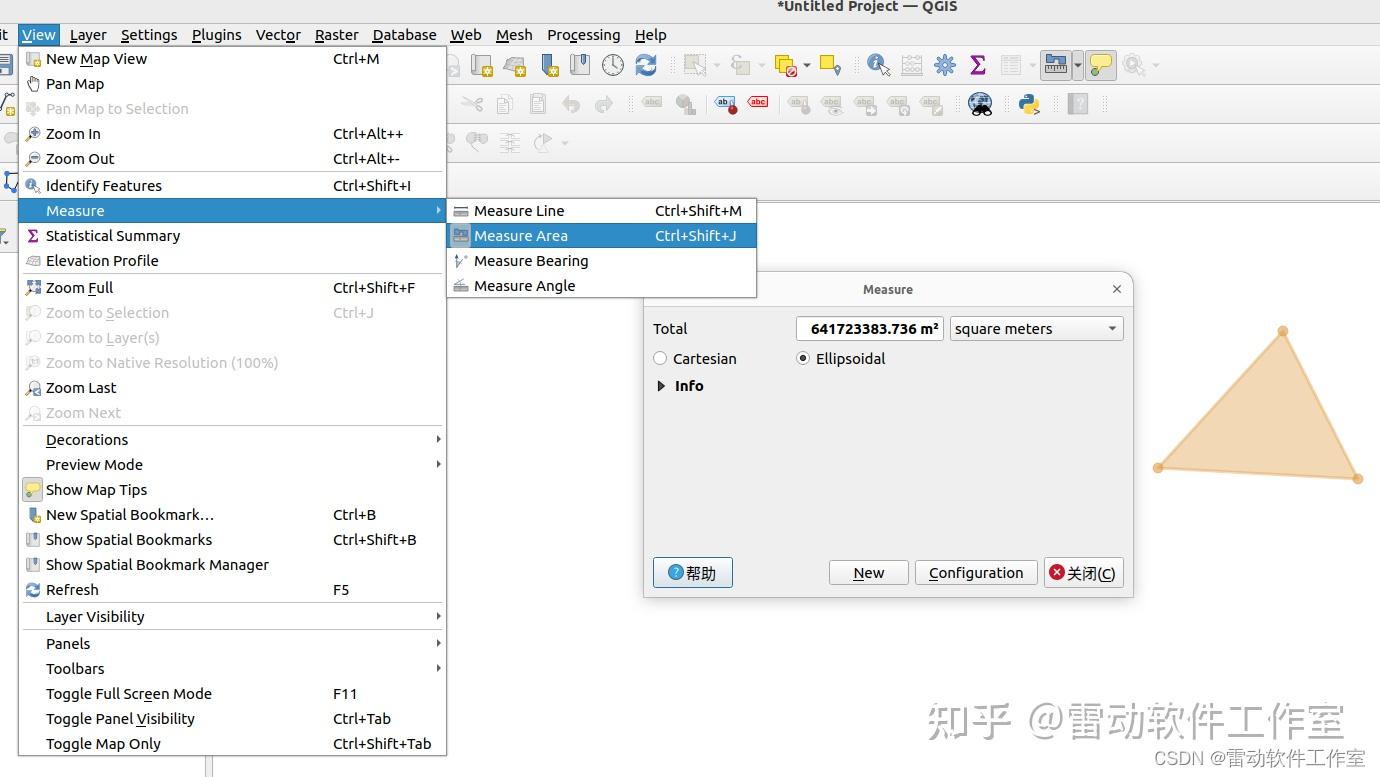Open the Temporal Controller clock icon
Viewport: 1380px width, 777px height.
(x=612, y=65)
